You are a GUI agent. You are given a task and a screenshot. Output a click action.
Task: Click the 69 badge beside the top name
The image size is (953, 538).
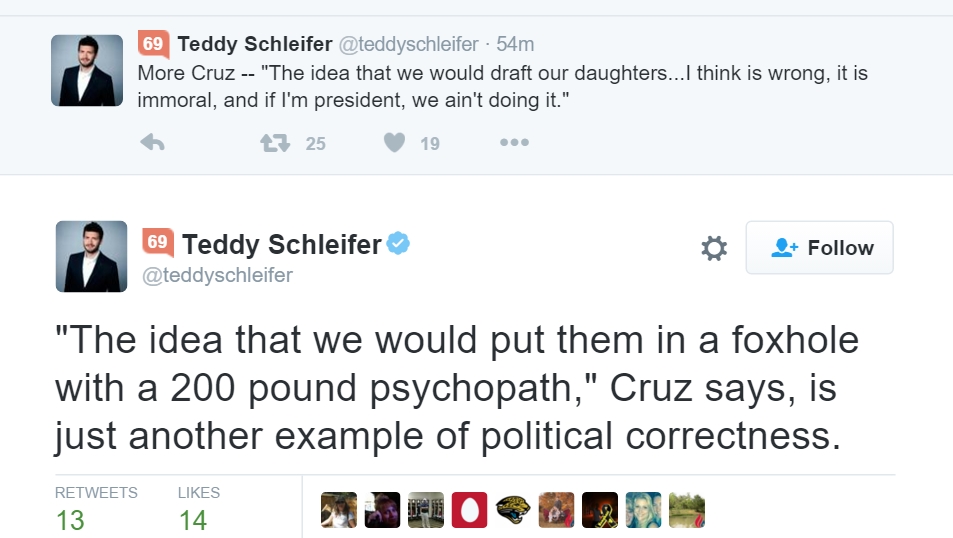pyautogui.click(x=153, y=44)
